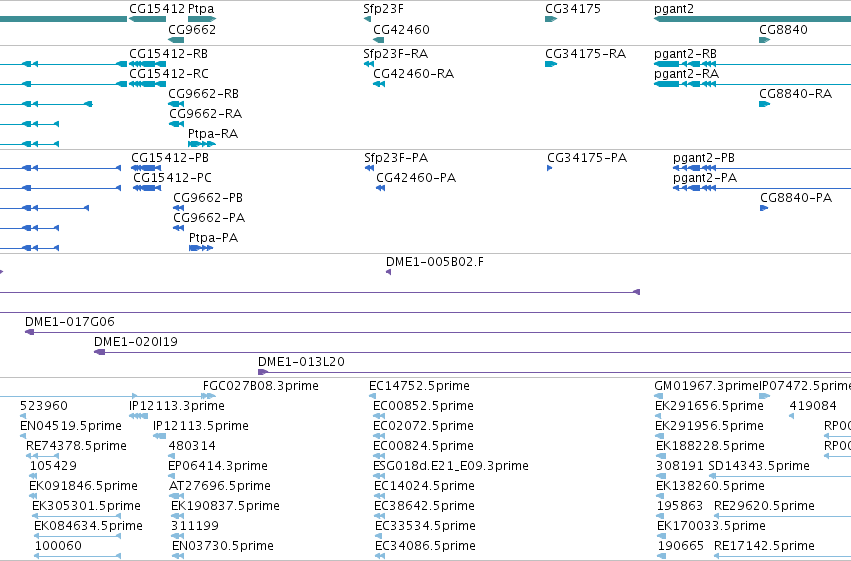
Task: Select clone DME1-005B02.F
Action: (x=435, y=262)
